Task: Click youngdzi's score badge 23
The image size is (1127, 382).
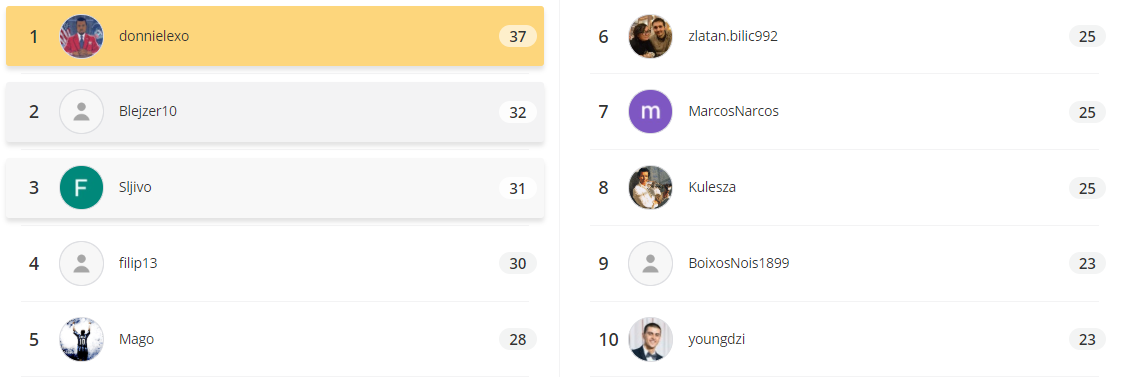Action: coord(1087,340)
